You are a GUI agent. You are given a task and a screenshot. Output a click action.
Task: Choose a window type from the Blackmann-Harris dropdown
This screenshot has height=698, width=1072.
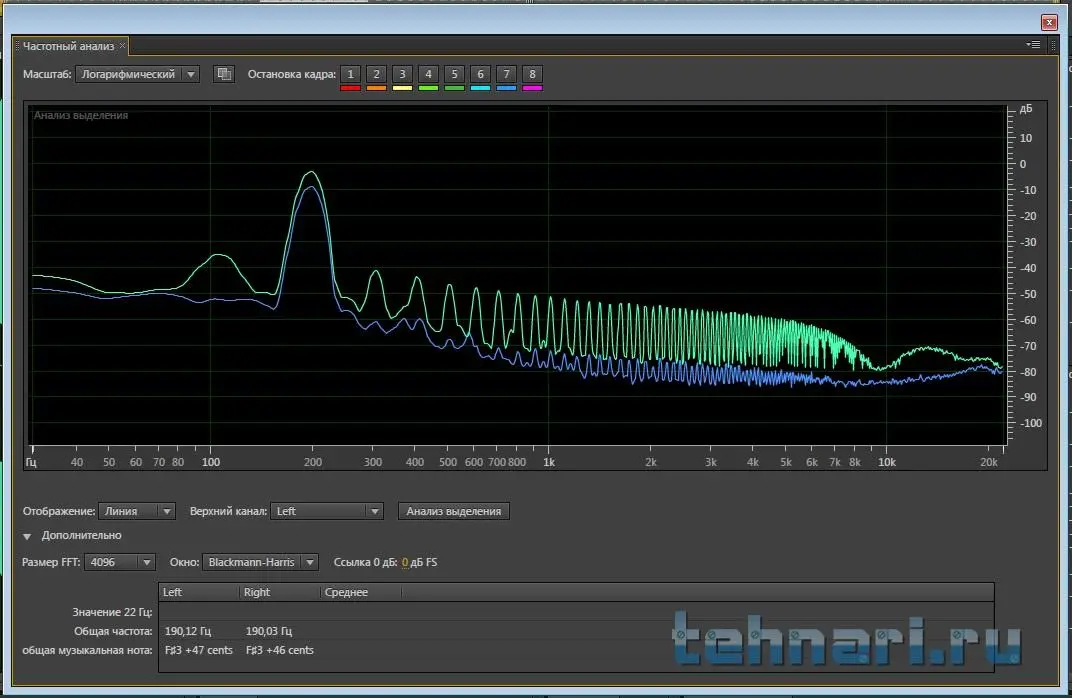[260, 562]
